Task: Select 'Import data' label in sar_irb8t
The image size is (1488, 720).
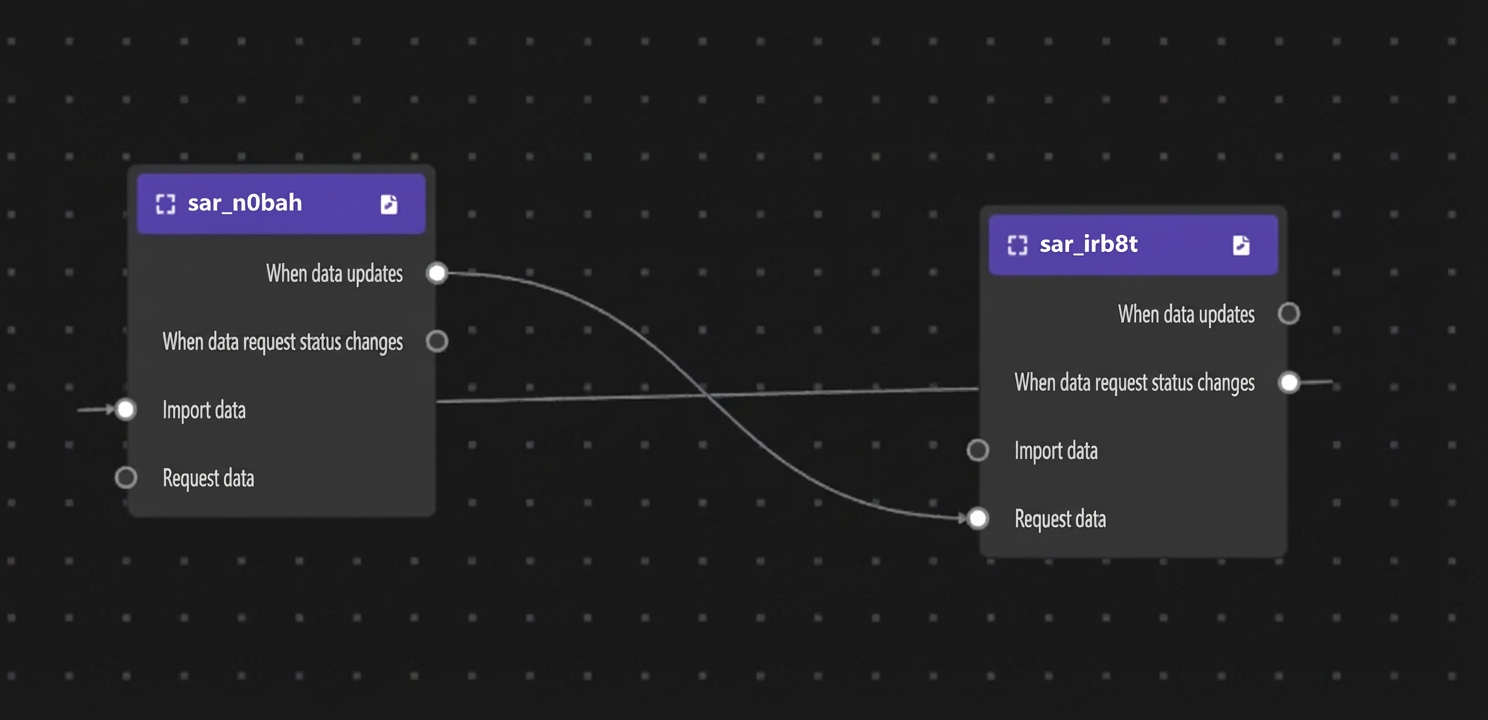Action: [1056, 451]
